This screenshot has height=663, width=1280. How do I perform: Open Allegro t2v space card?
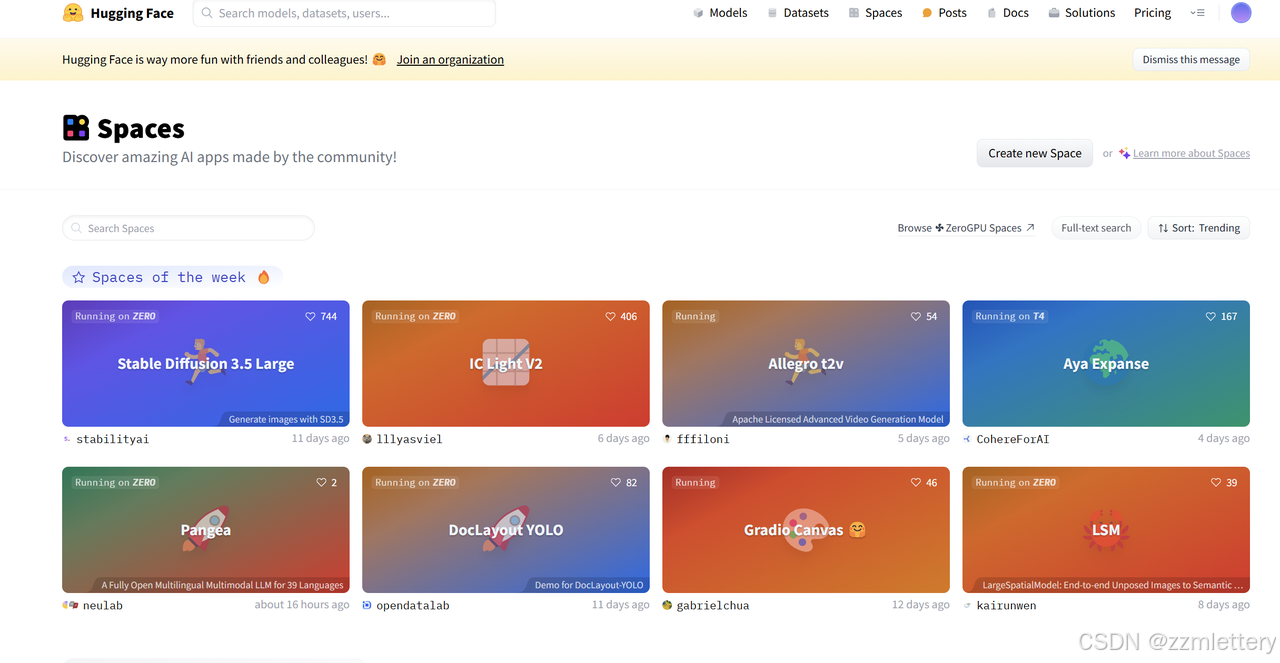[x=806, y=364]
